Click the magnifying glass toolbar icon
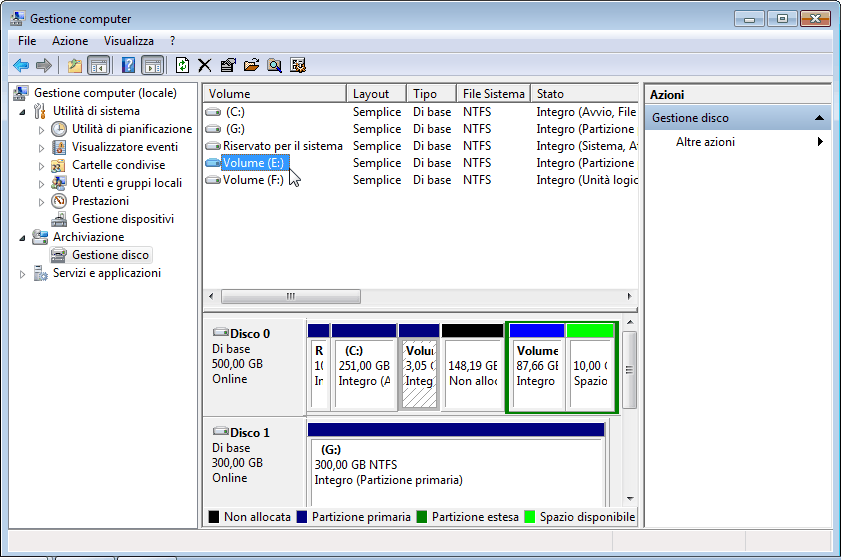 coord(274,65)
